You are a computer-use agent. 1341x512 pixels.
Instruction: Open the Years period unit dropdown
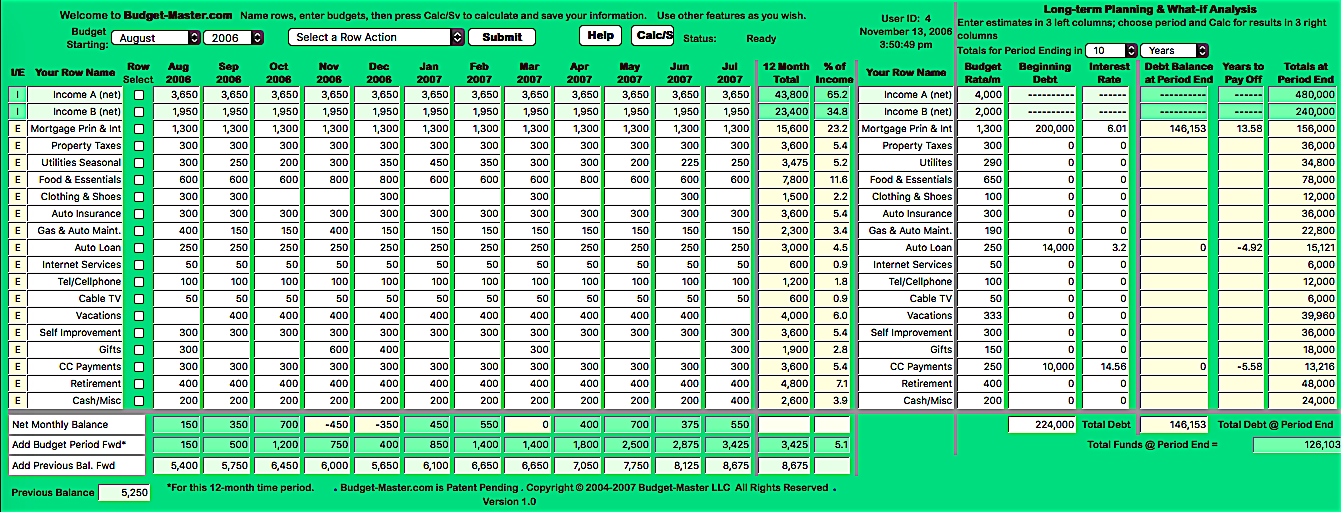point(1174,50)
